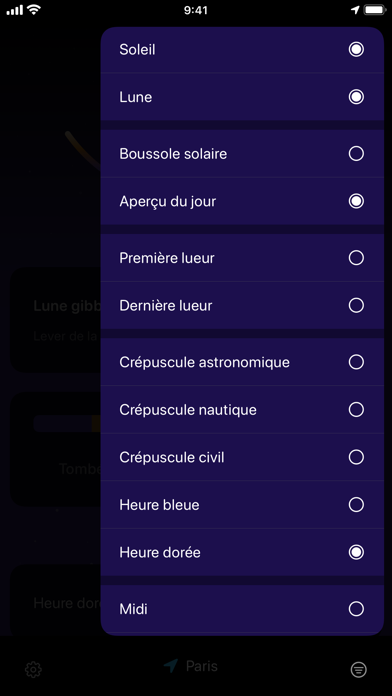
Task: Turn off Heure dorée radio button
Action: click(356, 552)
